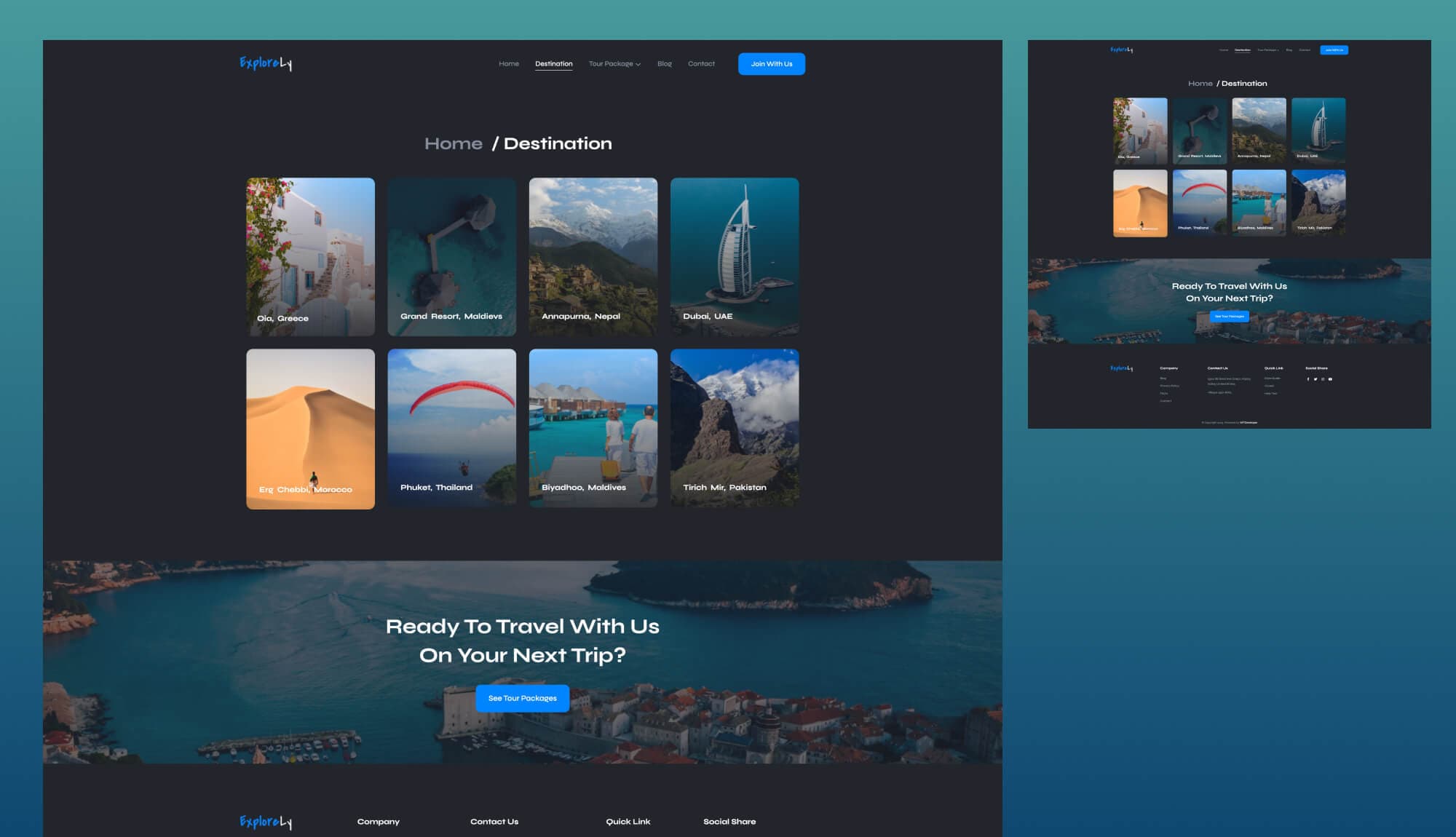Open Privacy Policy under the Company section
The image size is (1456, 837).
(x=1170, y=386)
